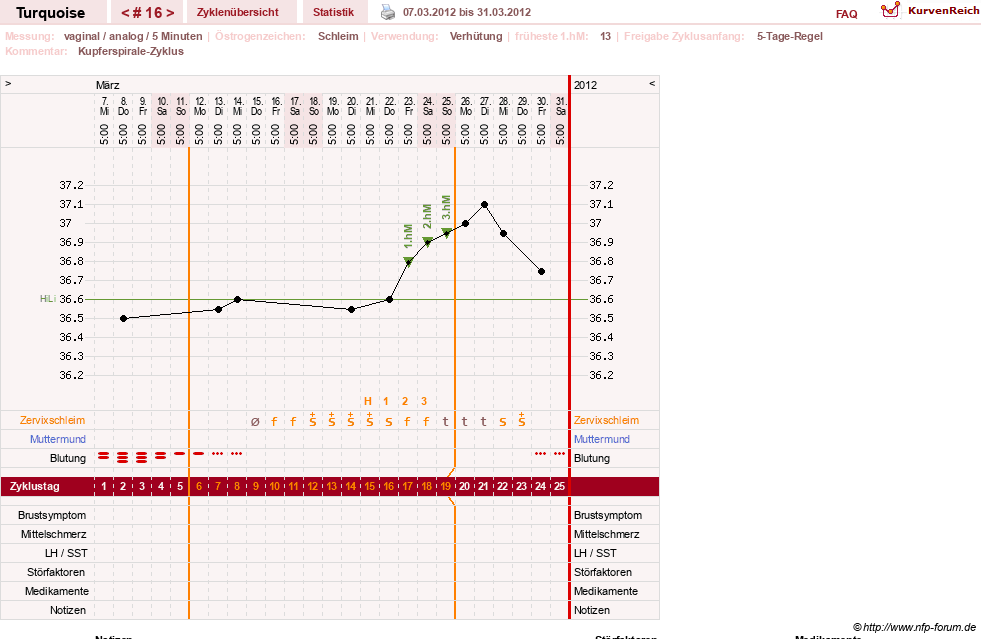981x639 pixels.
Task: Click the Zyklustag row header
Action: [35, 486]
